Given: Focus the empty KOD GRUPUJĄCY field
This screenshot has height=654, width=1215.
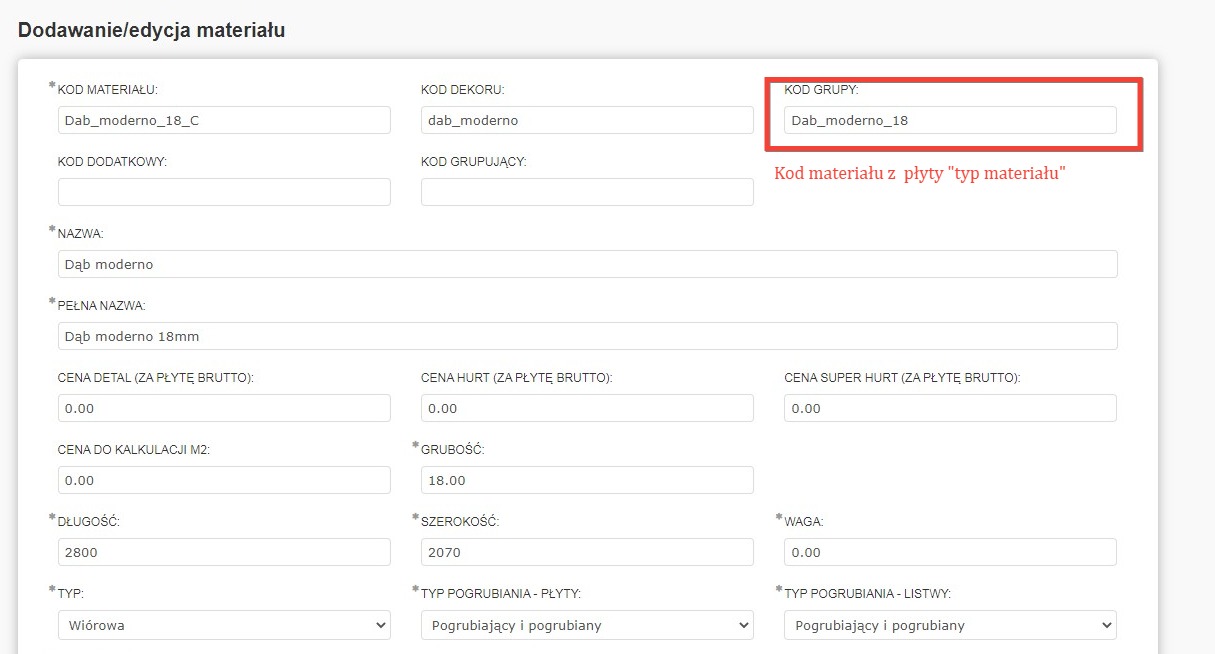Looking at the screenshot, I should [x=587, y=192].
